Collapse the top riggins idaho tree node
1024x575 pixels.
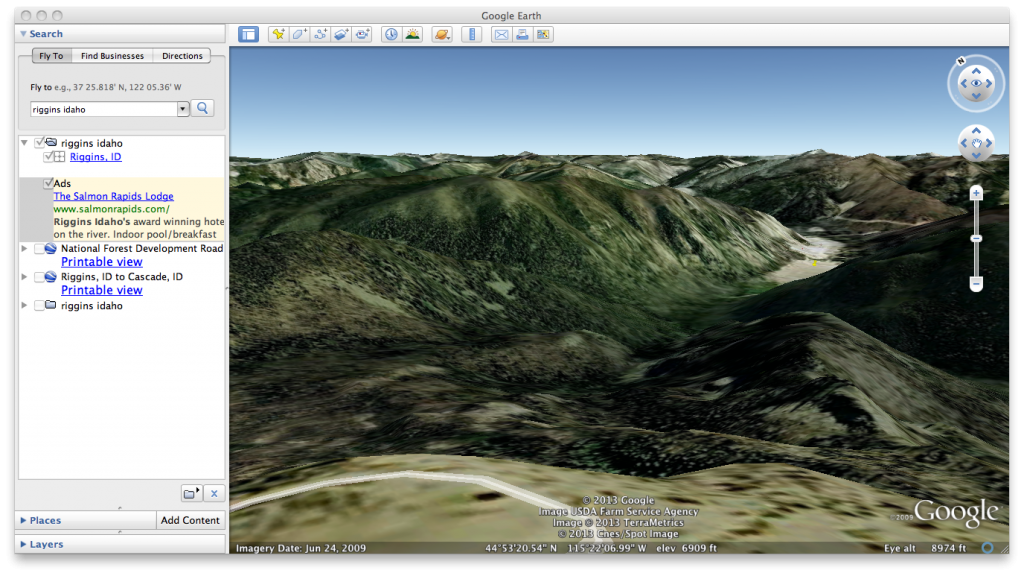(24, 142)
